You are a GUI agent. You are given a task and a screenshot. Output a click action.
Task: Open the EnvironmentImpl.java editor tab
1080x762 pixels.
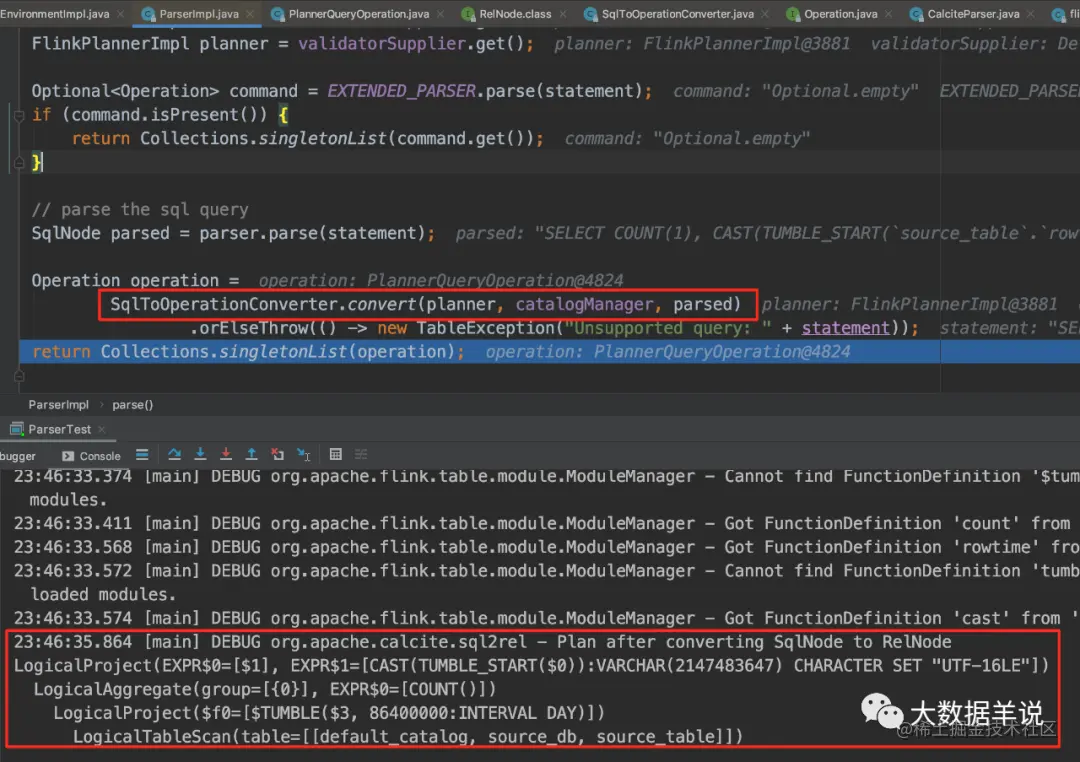click(54, 14)
